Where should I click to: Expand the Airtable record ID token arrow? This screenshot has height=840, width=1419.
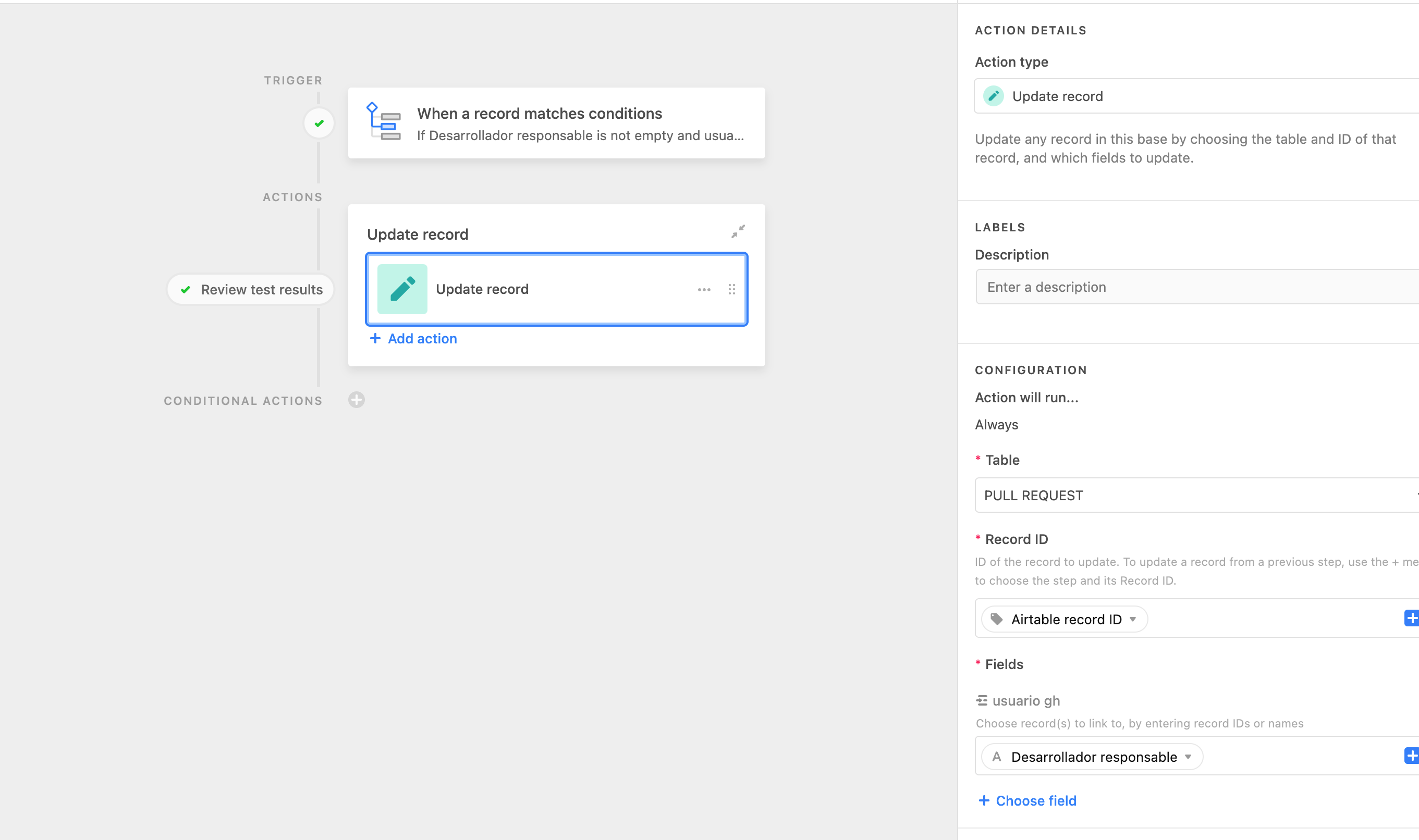(x=1132, y=619)
